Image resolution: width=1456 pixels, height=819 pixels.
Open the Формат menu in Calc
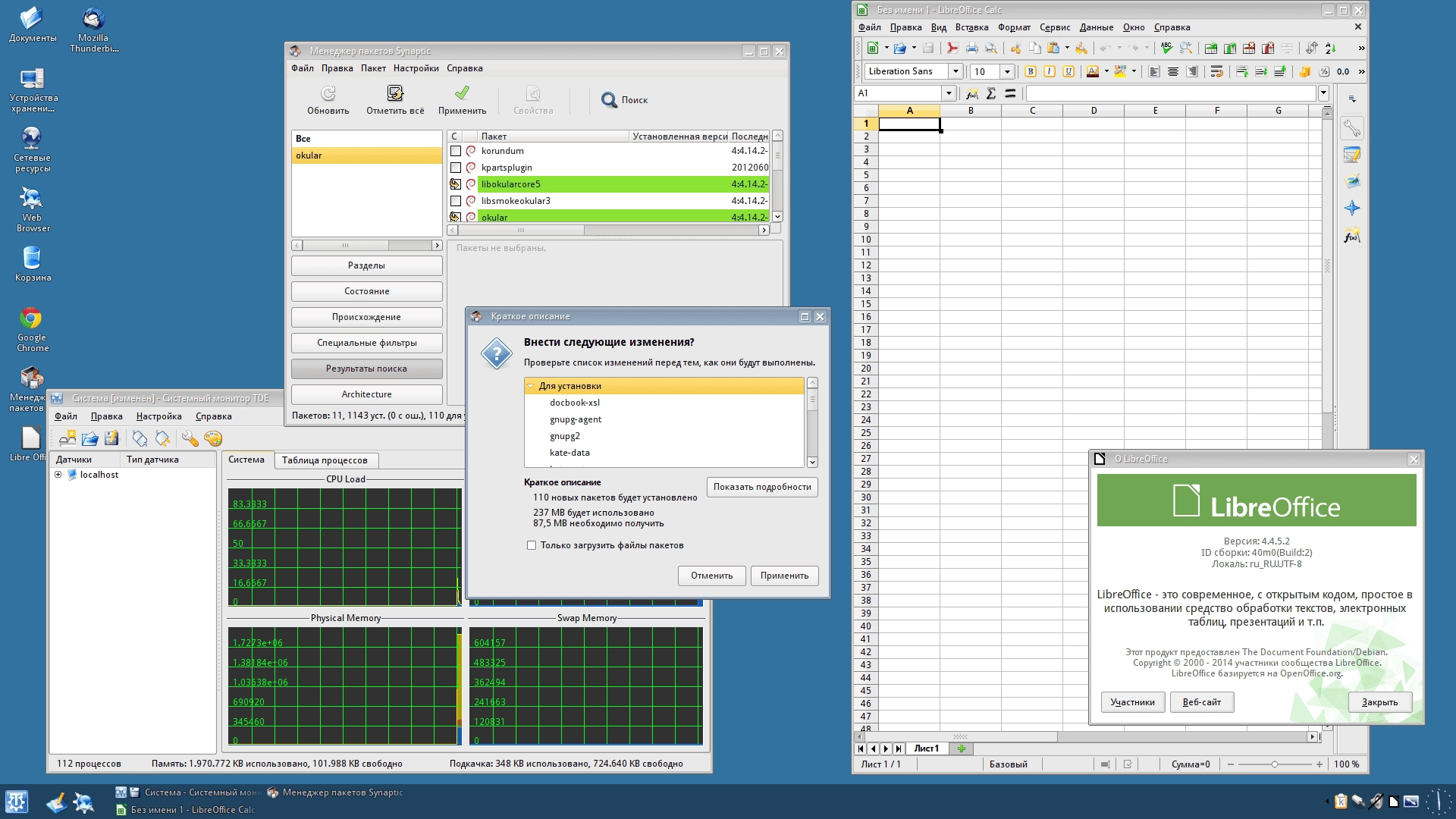click(x=1014, y=27)
